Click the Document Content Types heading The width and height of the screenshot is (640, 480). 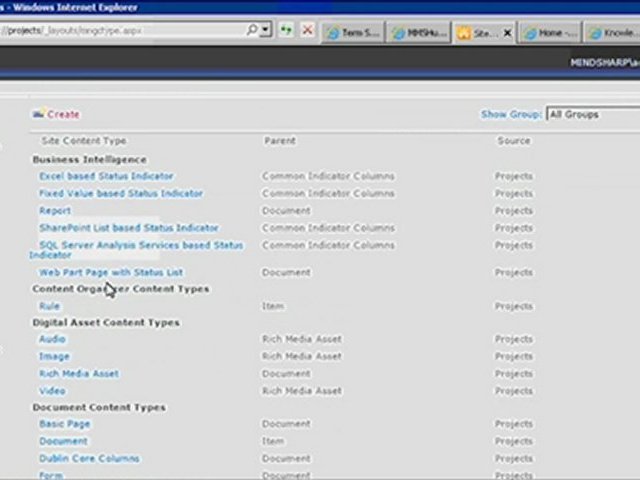[x=99, y=407]
